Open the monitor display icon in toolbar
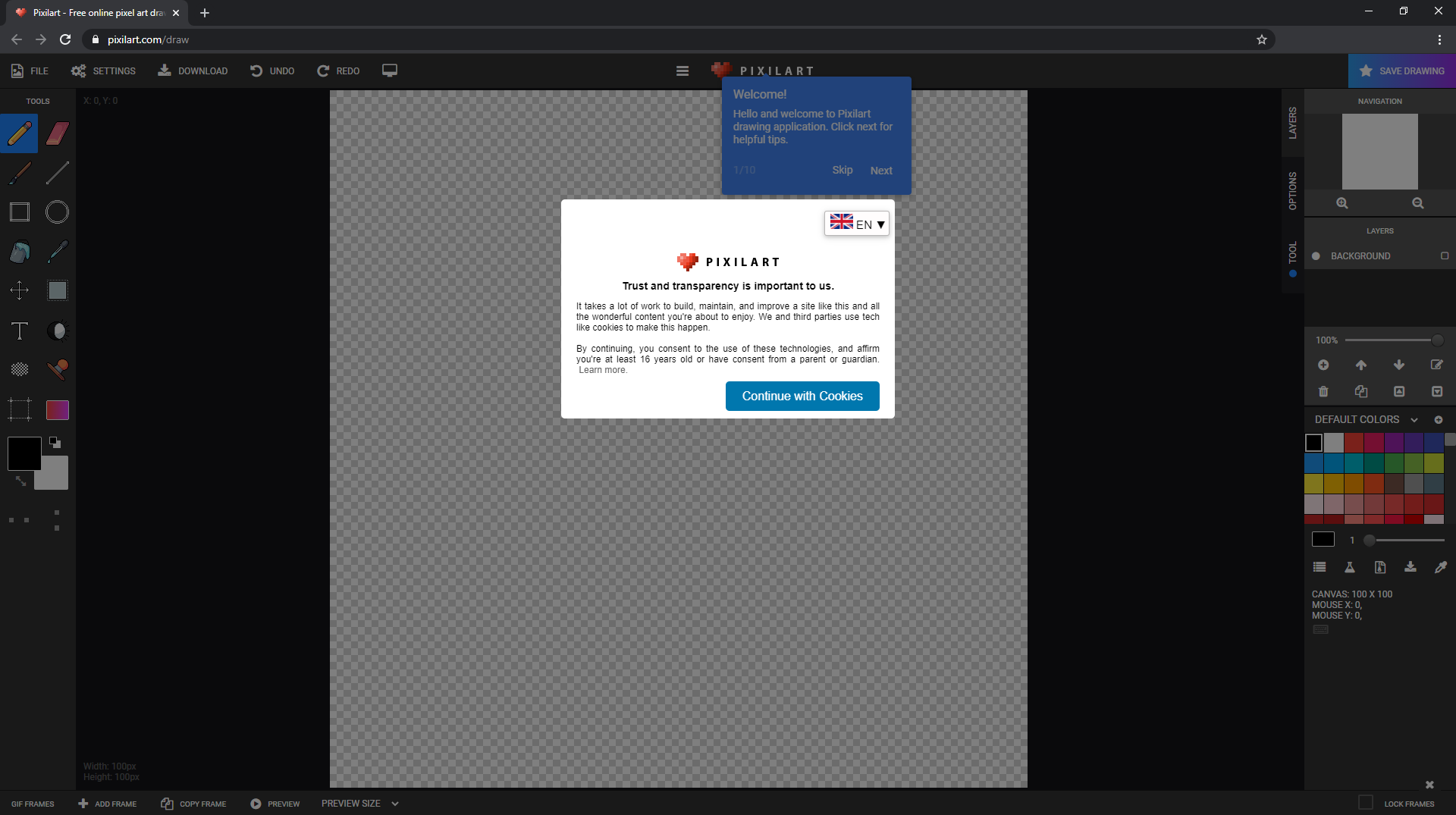Screen dimensions: 1456x815 tap(390, 71)
